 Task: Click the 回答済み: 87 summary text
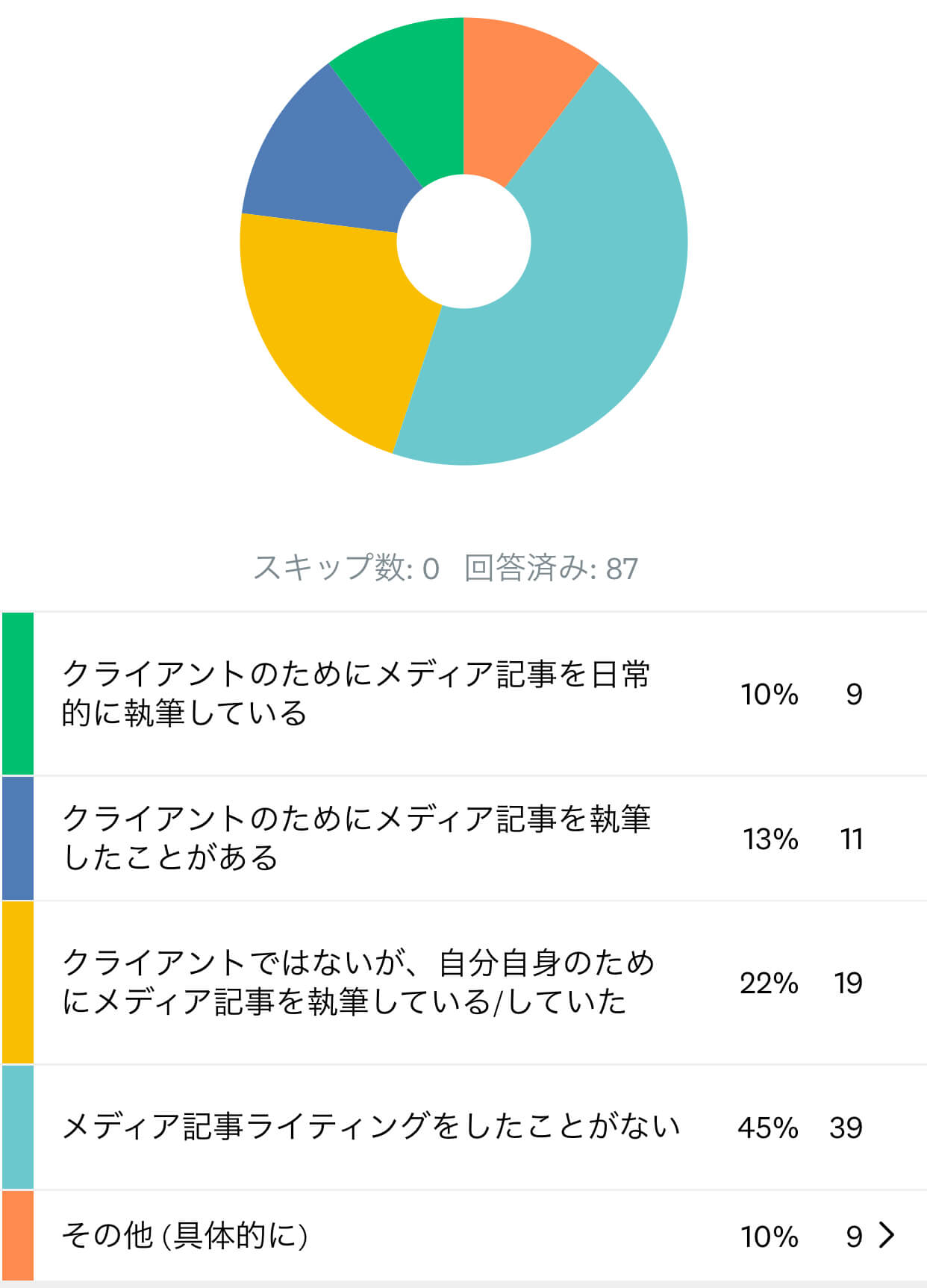point(552,568)
